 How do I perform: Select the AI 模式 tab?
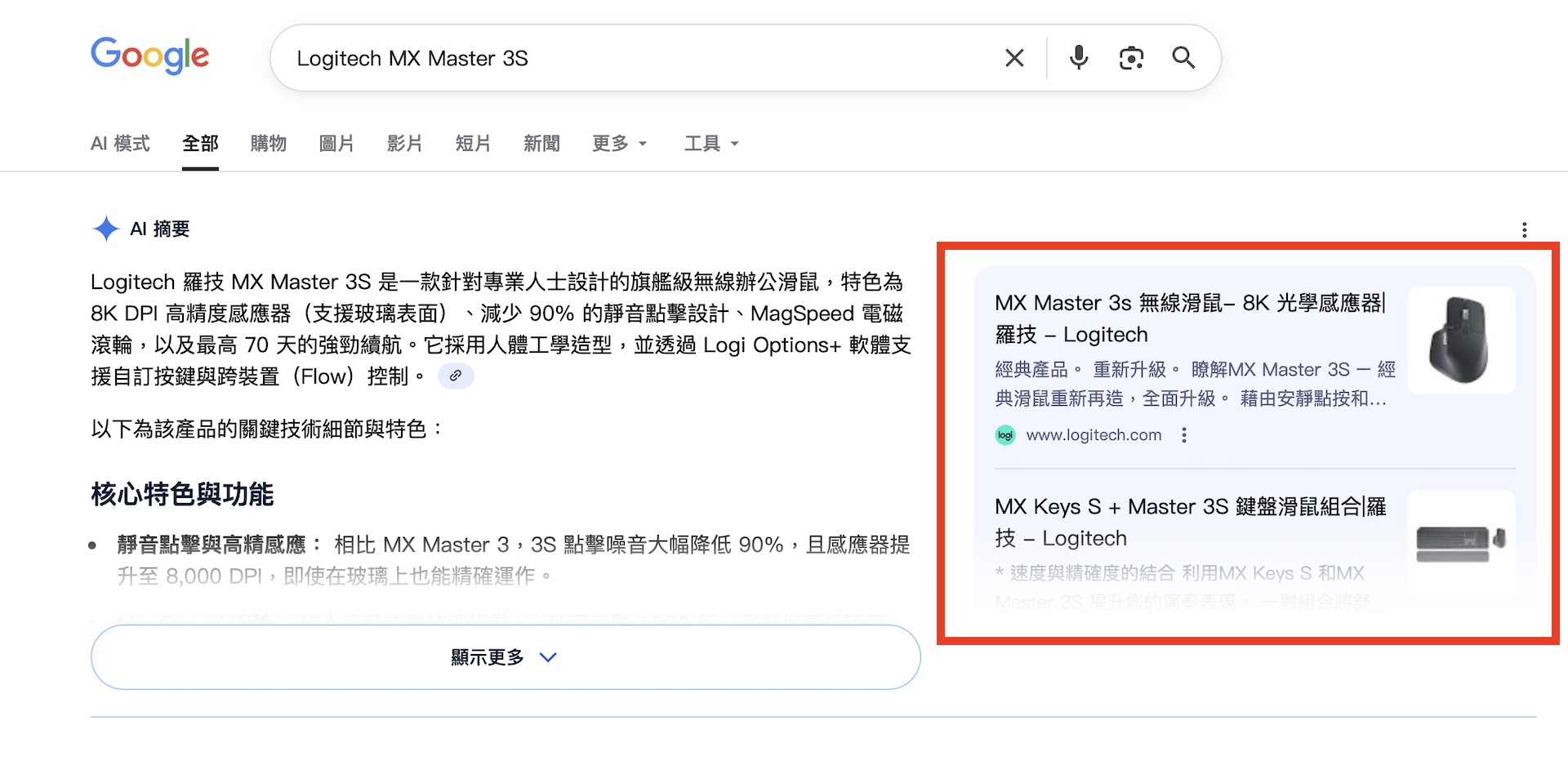point(119,143)
